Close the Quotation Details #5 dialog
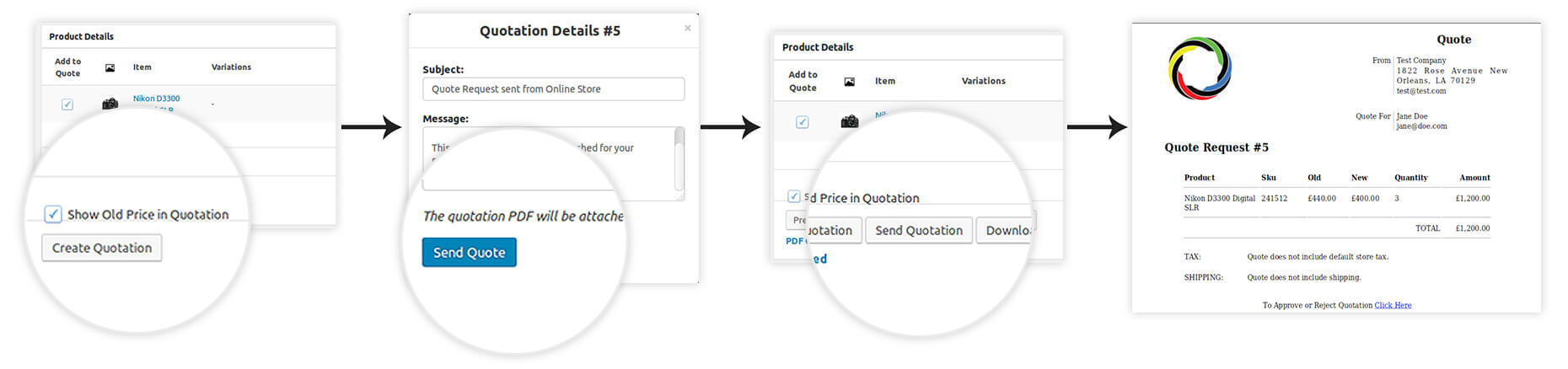Viewport: 1568px width, 369px height. [x=687, y=28]
